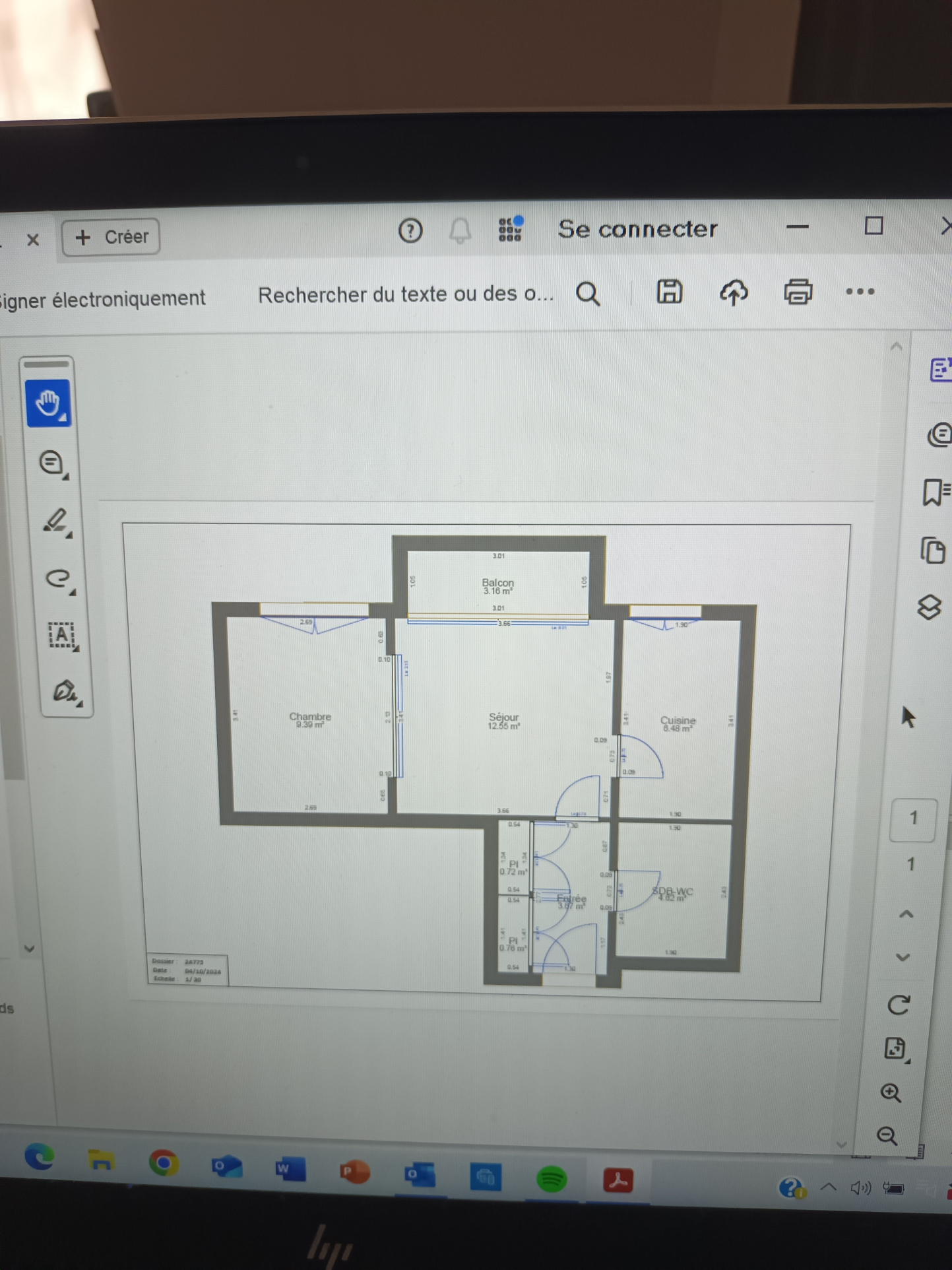Print the document with printer icon
Screen dimensions: 952x1270
click(x=798, y=292)
